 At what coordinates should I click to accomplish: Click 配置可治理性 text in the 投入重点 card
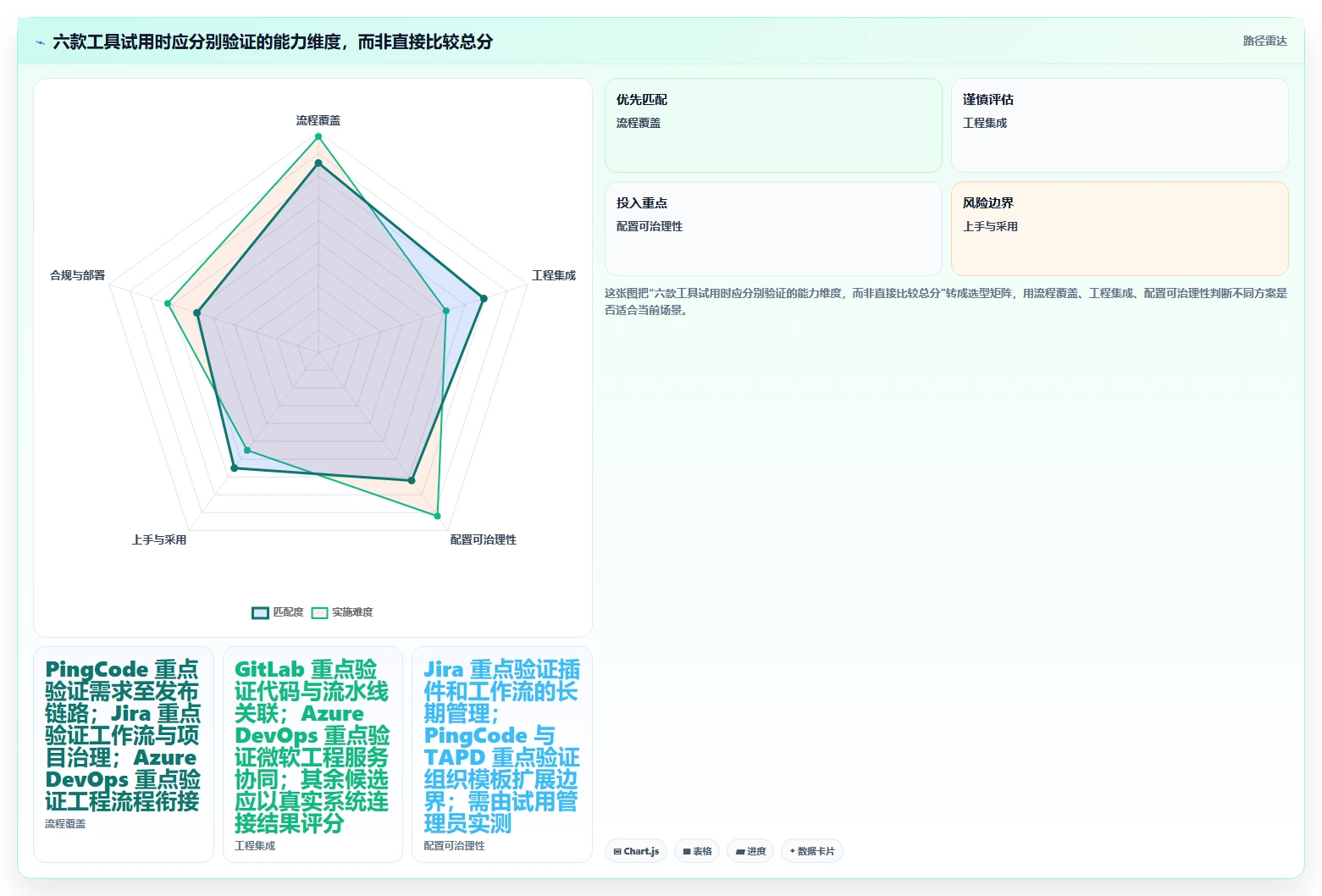point(650,226)
